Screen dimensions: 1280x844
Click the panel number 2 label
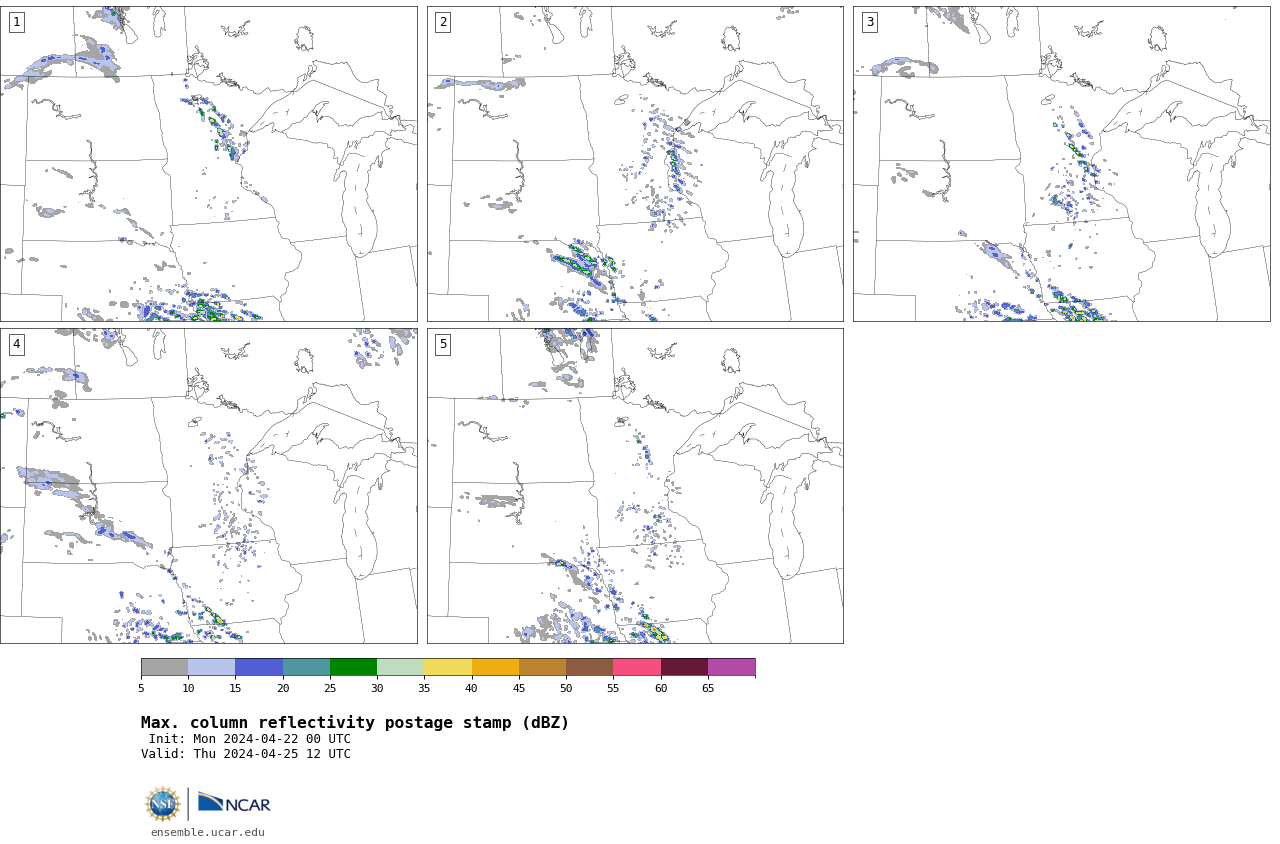point(443,22)
